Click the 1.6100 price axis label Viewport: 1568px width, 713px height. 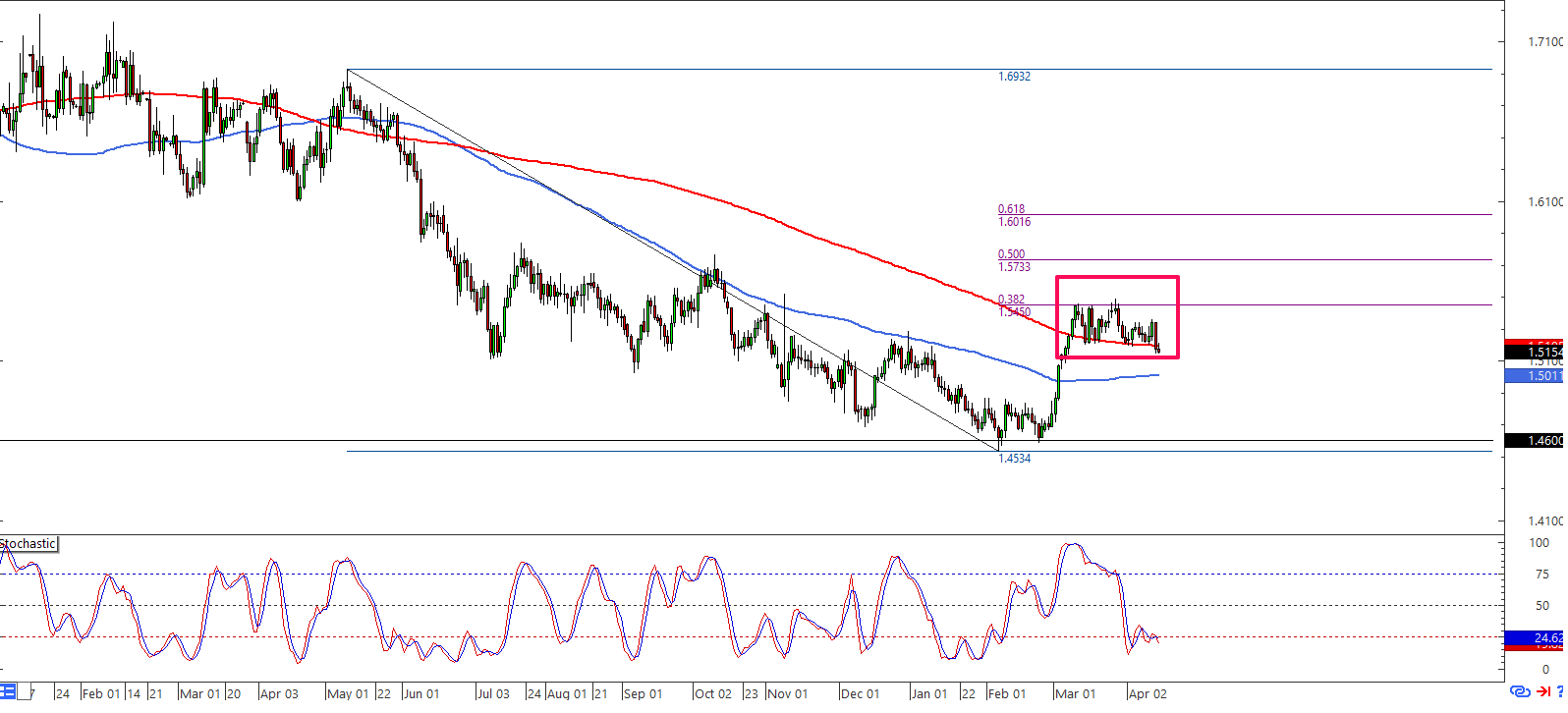click(1545, 201)
